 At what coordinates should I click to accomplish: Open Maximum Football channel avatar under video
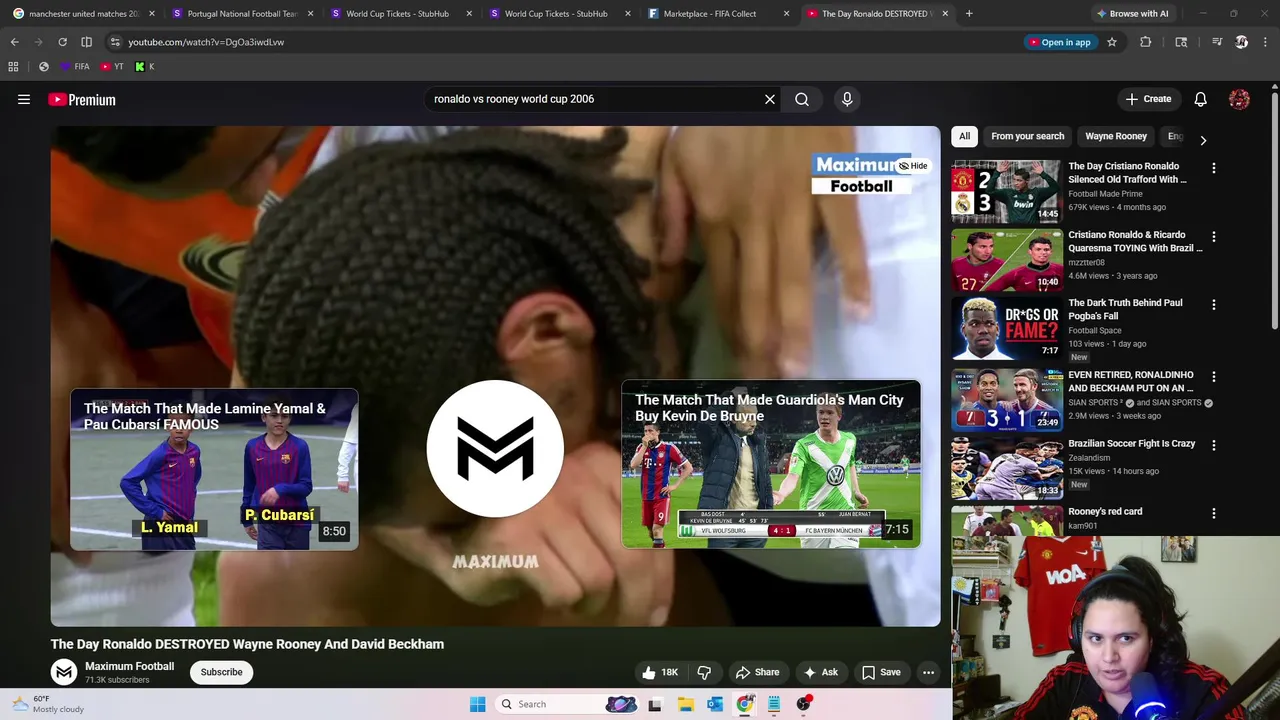(x=64, y=672)
